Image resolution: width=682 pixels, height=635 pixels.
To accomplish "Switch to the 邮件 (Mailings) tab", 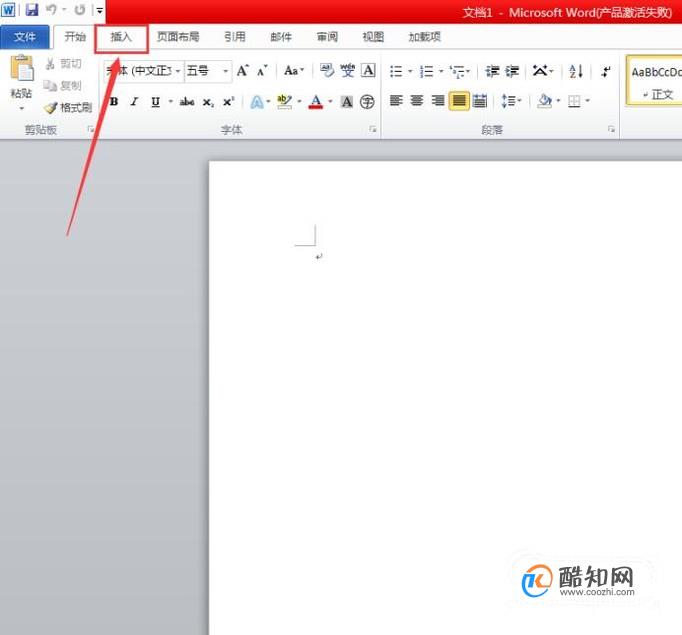I will click(x=281, y=37).
